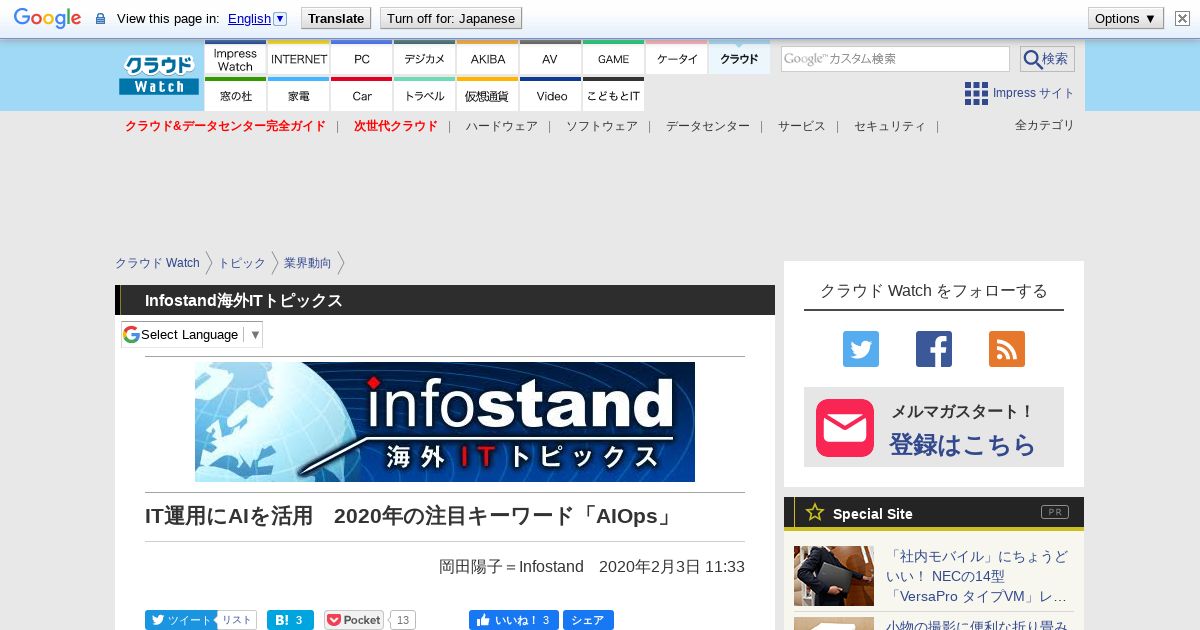Open 全カテゴリ link
The image size is (1200, 630).
(x=1045, y=125)
